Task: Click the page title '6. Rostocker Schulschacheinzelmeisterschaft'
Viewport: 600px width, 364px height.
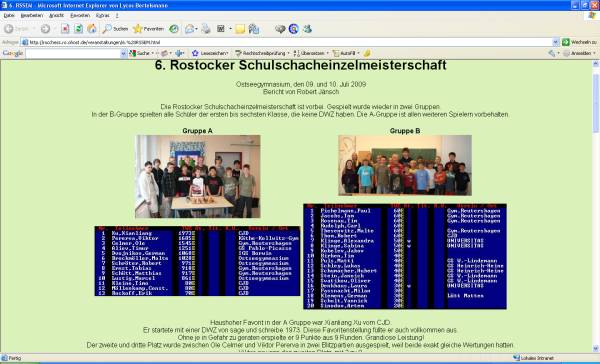Action: (x=300, y=65)
